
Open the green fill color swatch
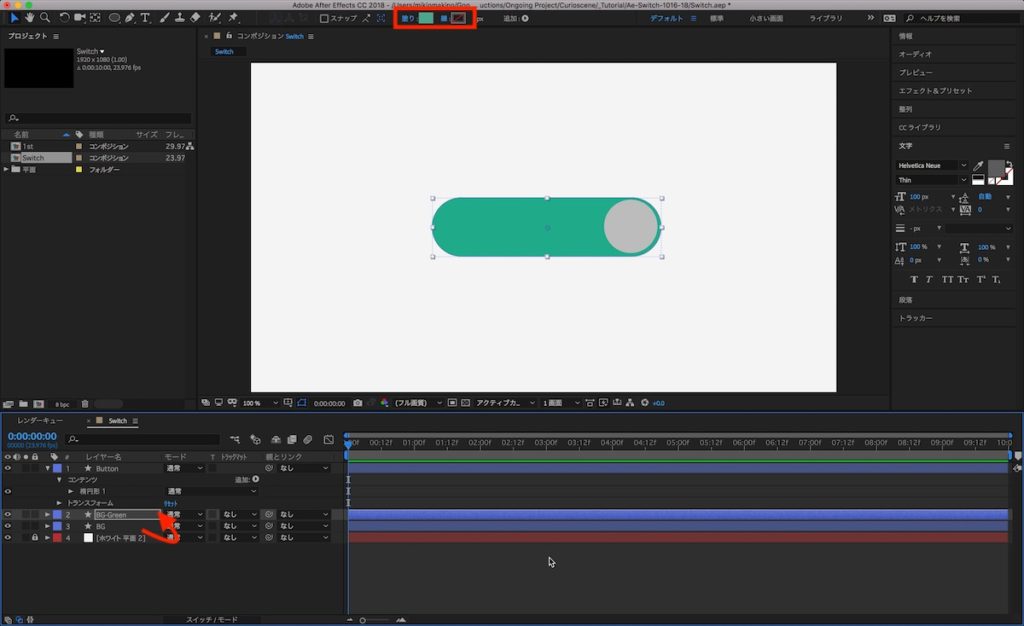pyautogui.click(x=426, y=18)
